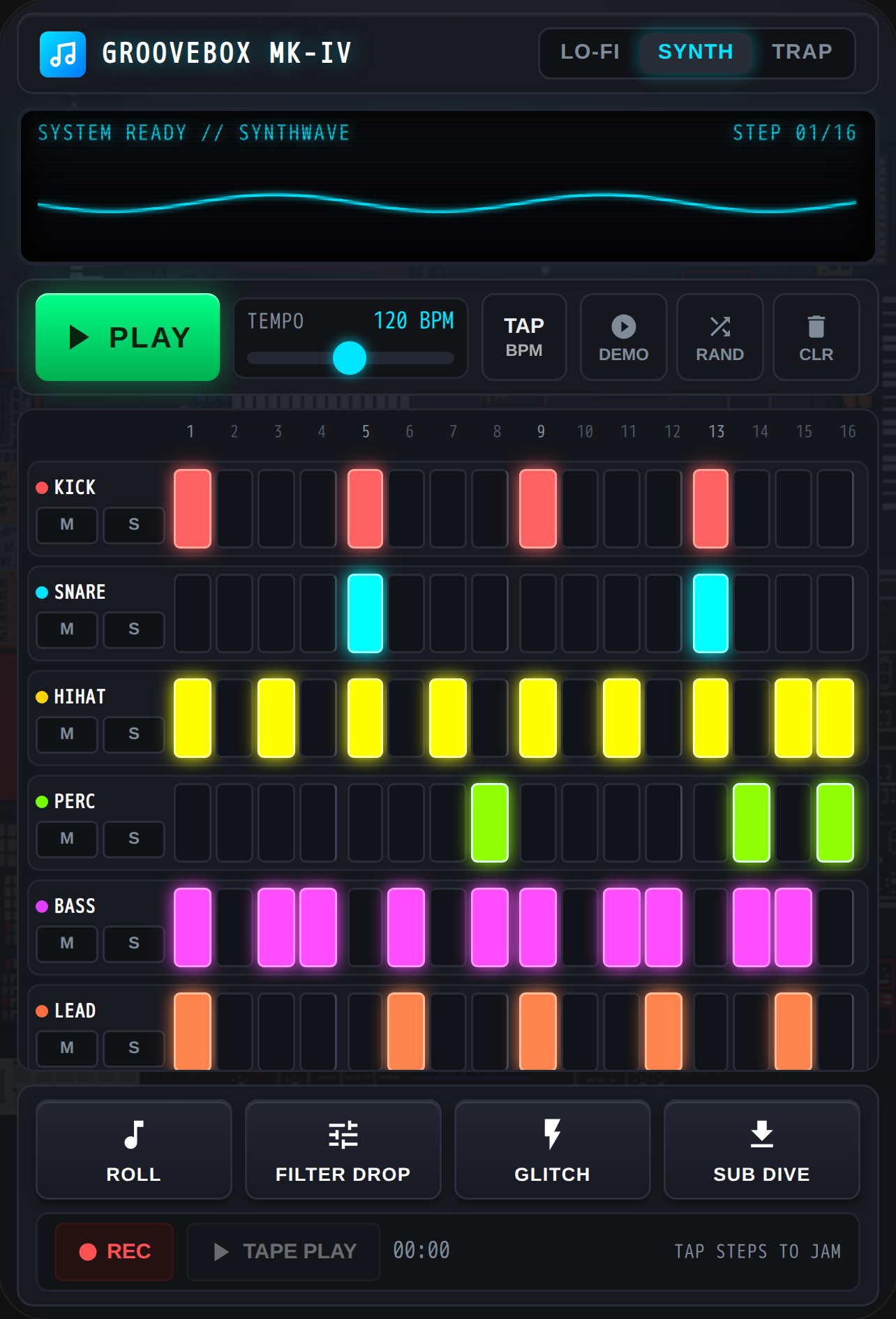Turn off HIHAT step 7
This screenshot has width=896, height=1319.
point(448,718)
